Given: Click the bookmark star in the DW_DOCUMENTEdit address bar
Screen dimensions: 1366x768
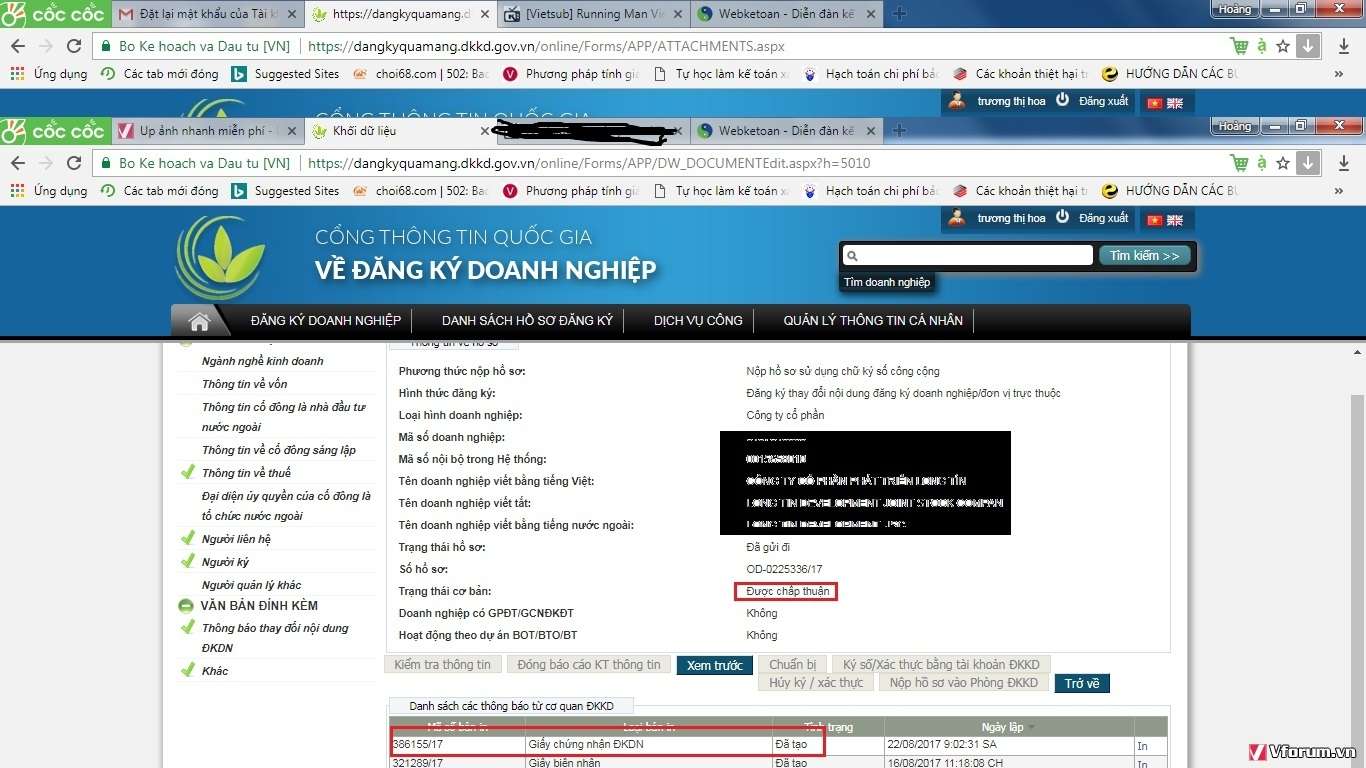Looking at the screenshot, I should click(x=1283, y=163).
